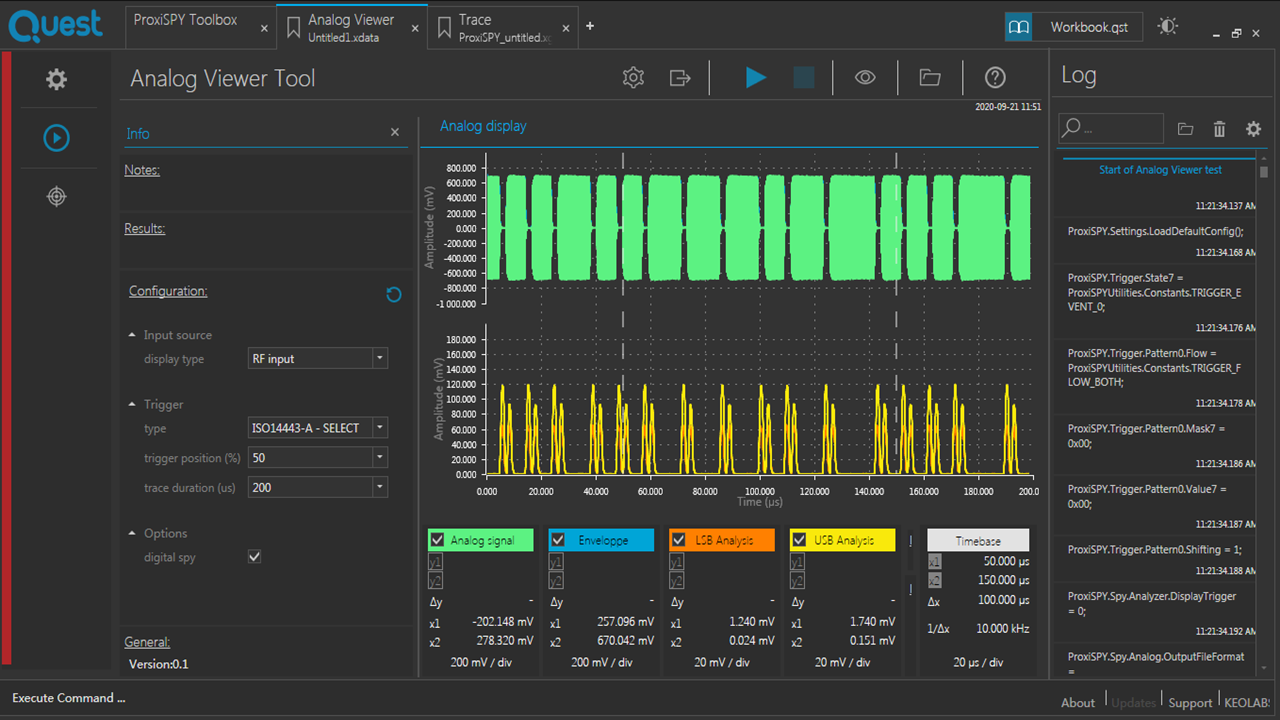Click About in the footer

(1078, 702)
